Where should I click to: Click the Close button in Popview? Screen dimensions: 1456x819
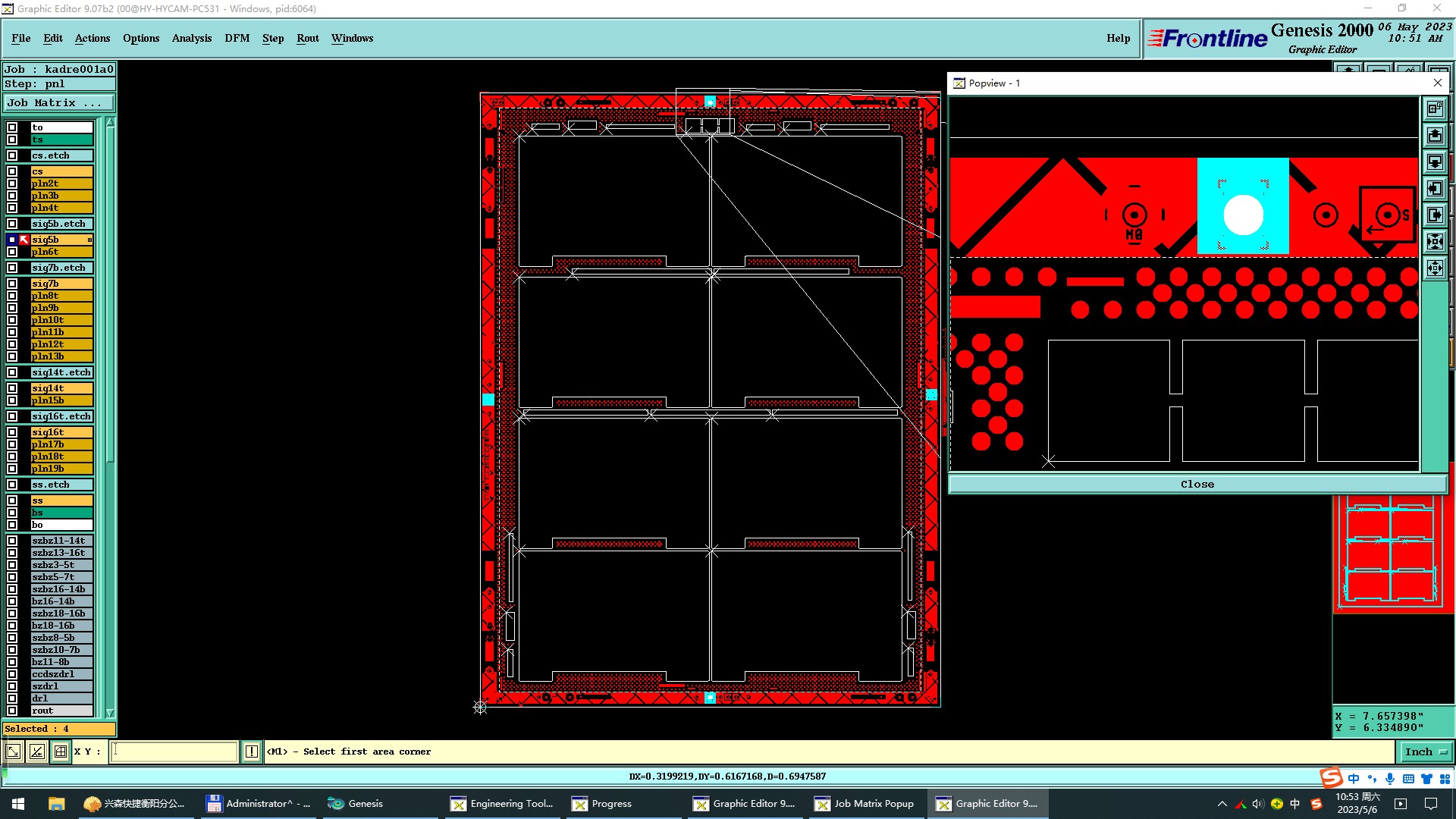(1197, 484)
